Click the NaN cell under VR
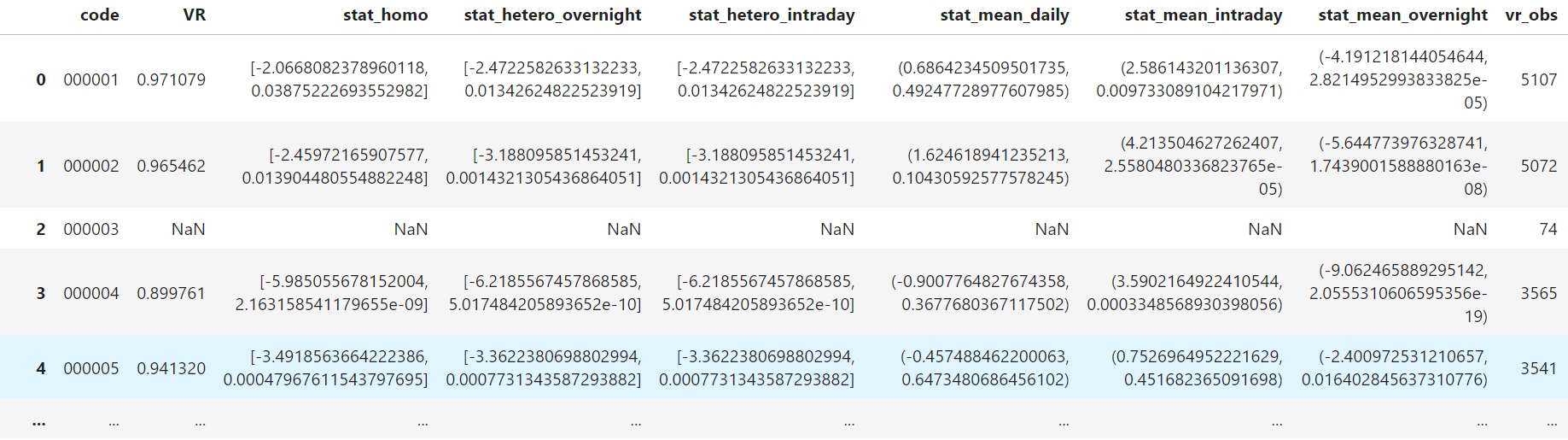 (188, 229)
